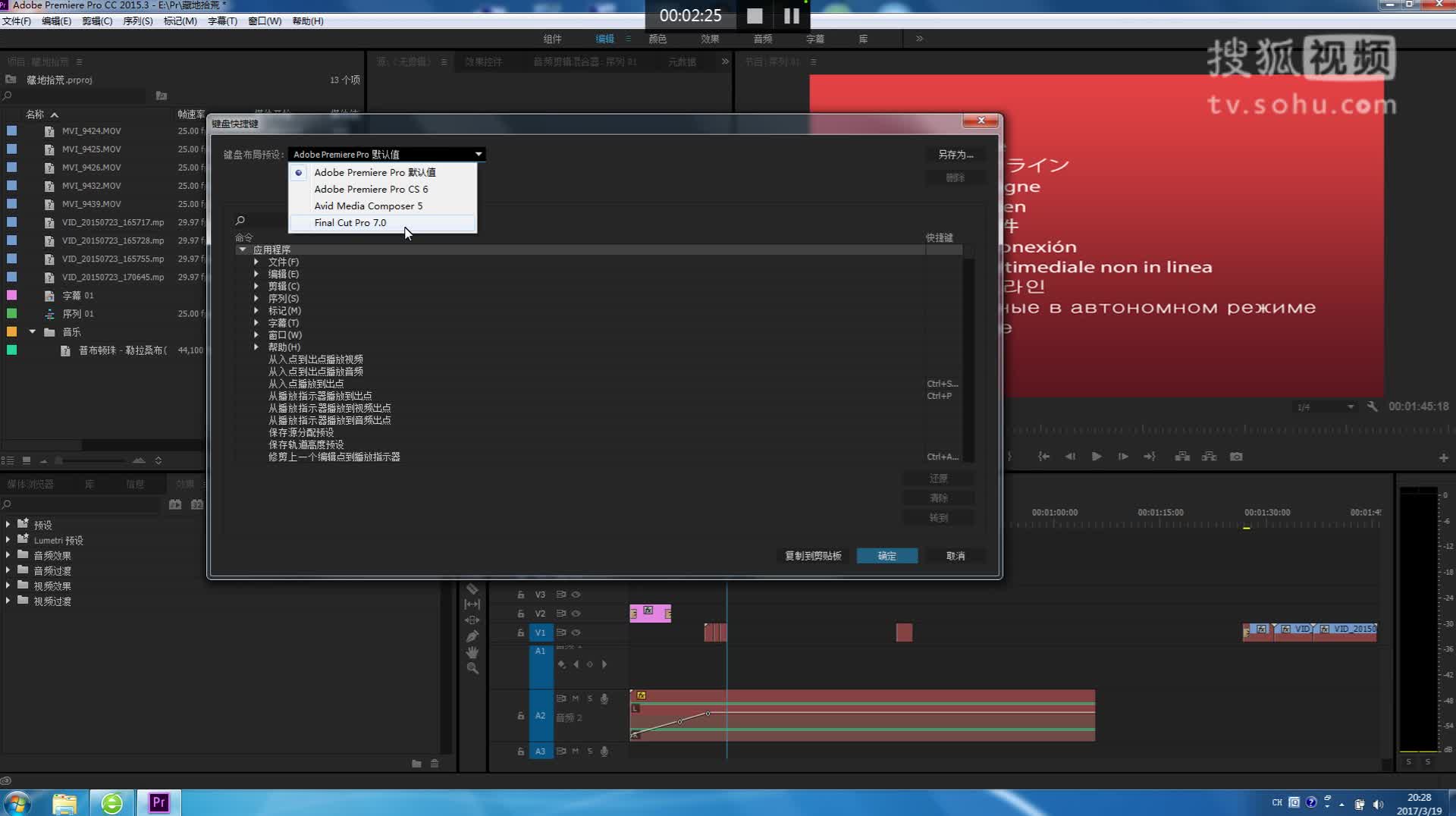
Task: Click Go to In point in program monitor
Action: 1044,457
